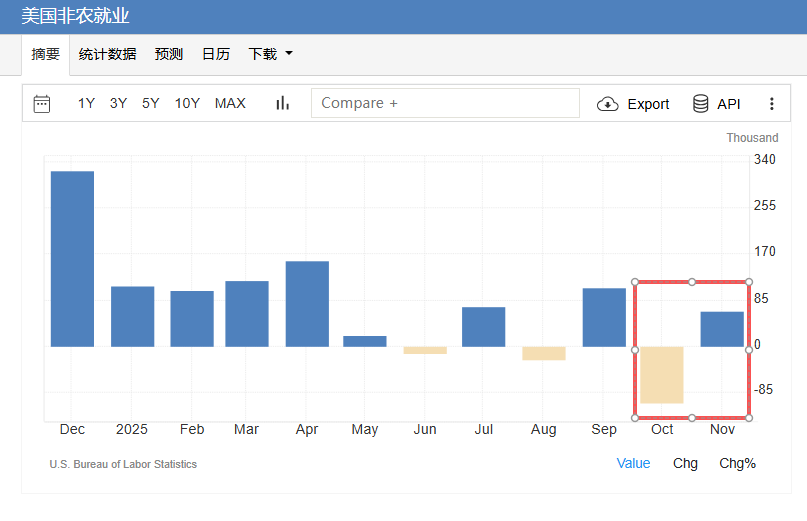Expand the 下载 dropdown menu
The height and width of the screenshot is (521, 807).
coord(270,54)
